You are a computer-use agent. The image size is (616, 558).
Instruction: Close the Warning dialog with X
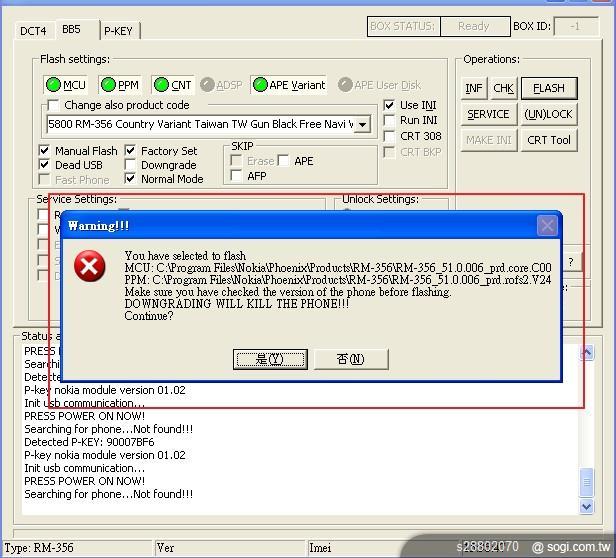point(547,226)
